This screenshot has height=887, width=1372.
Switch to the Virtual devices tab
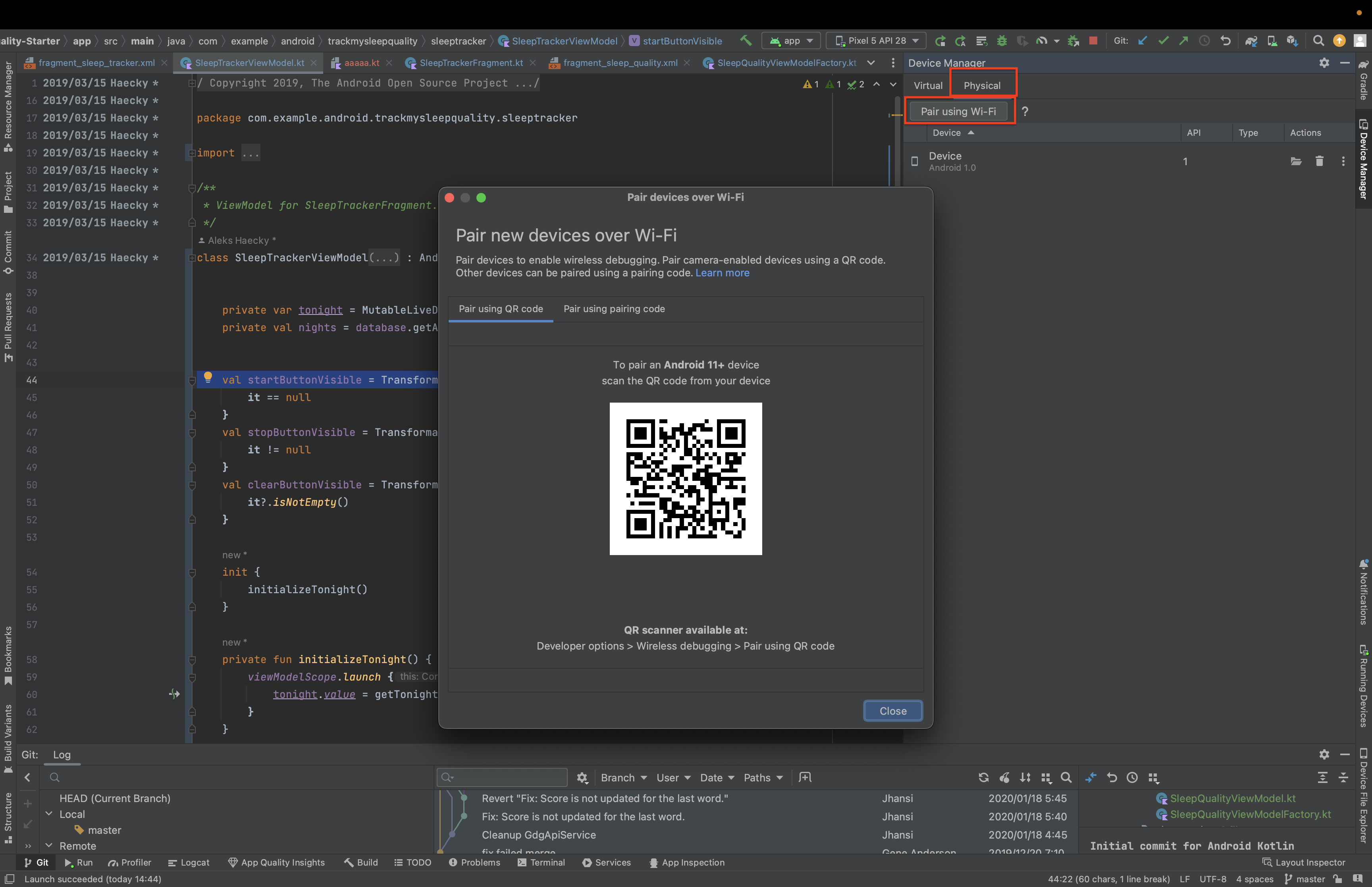point(927,85)
